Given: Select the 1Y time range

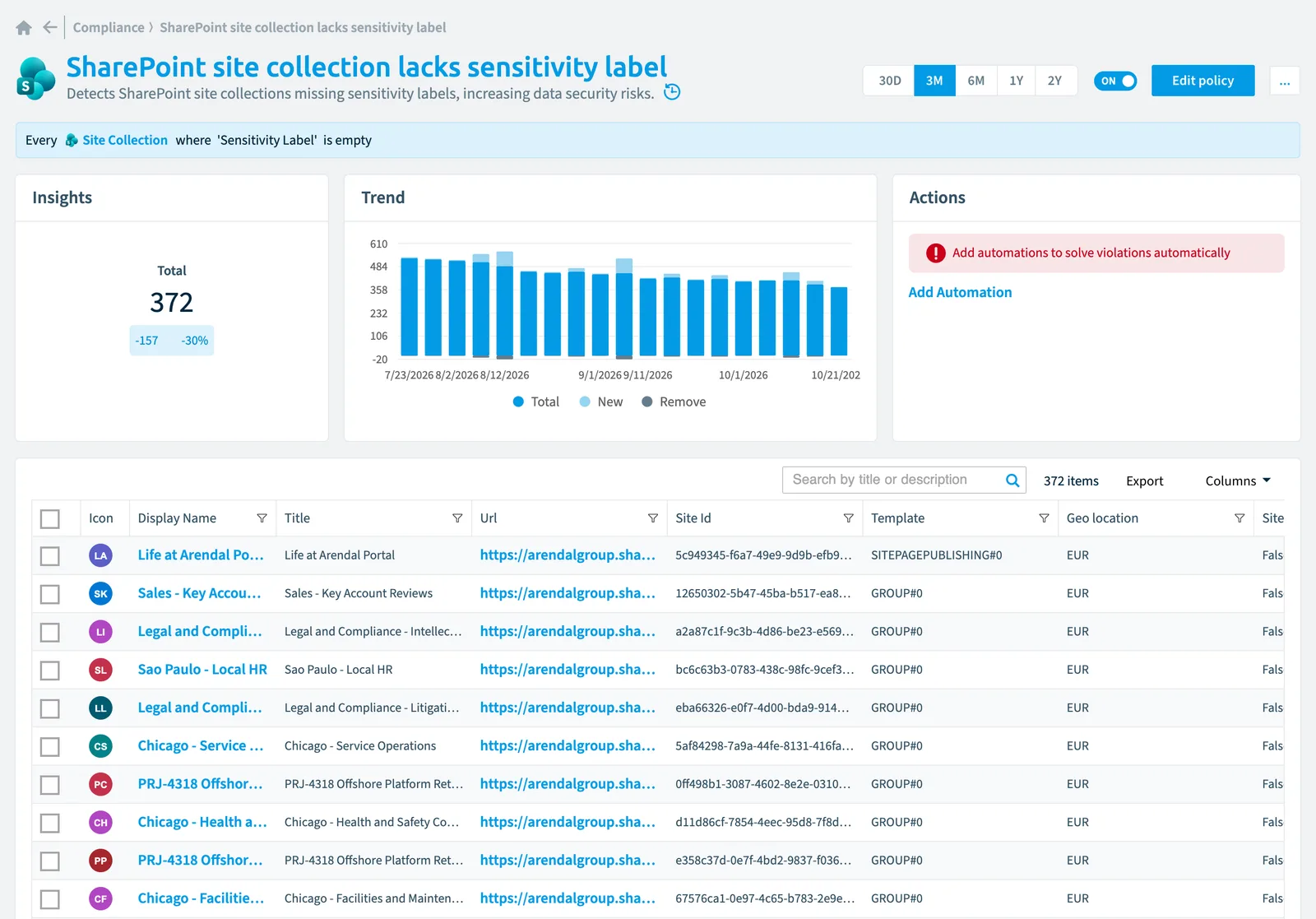Looking at the screenshot, I should click(1016, 81).
